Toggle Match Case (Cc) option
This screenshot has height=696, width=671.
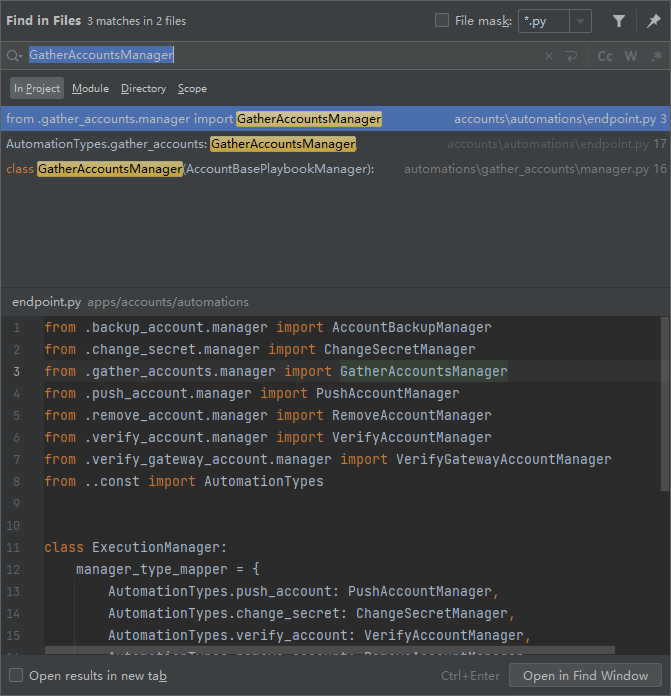605,56
